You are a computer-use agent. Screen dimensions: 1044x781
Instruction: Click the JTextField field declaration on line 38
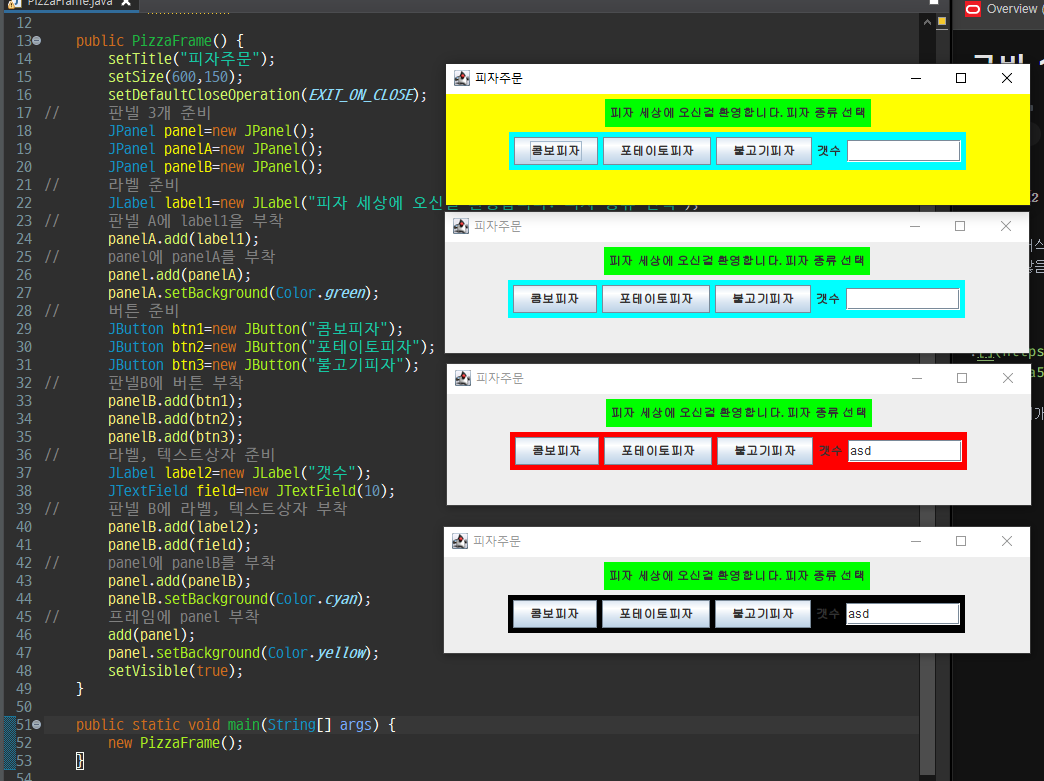click(252, 491)
